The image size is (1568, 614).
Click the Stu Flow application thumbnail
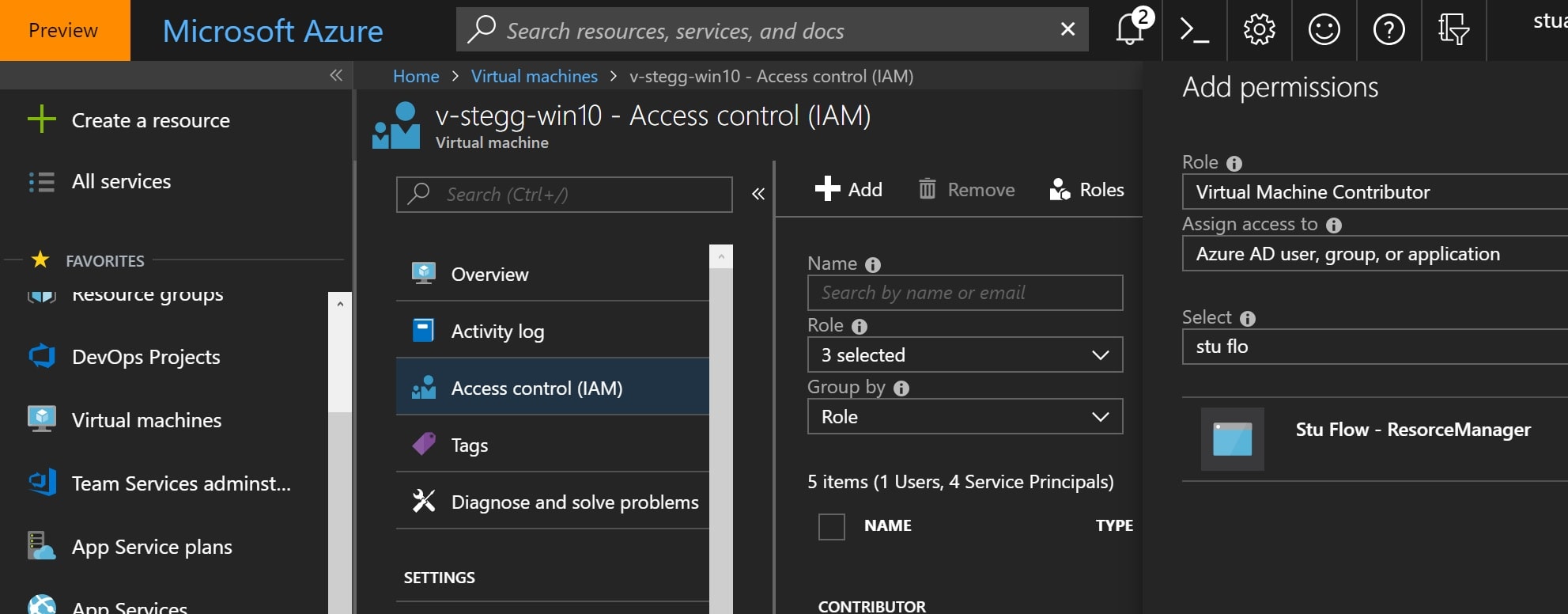1232,439
